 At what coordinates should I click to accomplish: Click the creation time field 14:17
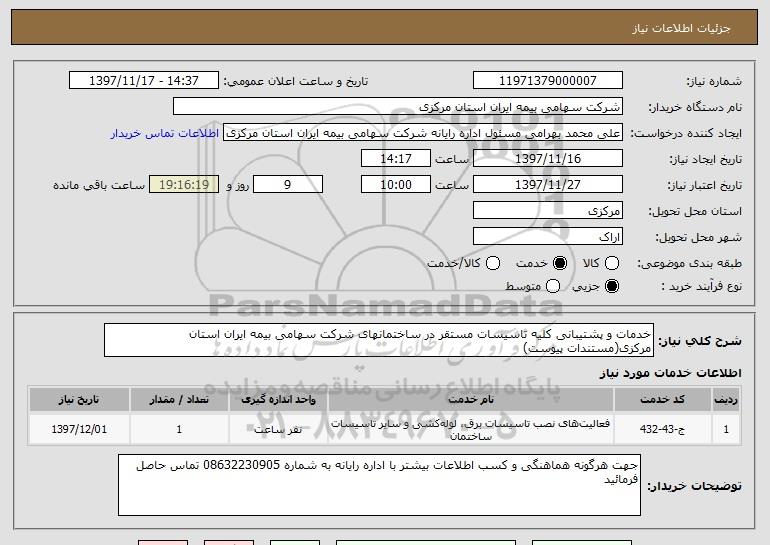pyautogui.click(x=396, y=159)
